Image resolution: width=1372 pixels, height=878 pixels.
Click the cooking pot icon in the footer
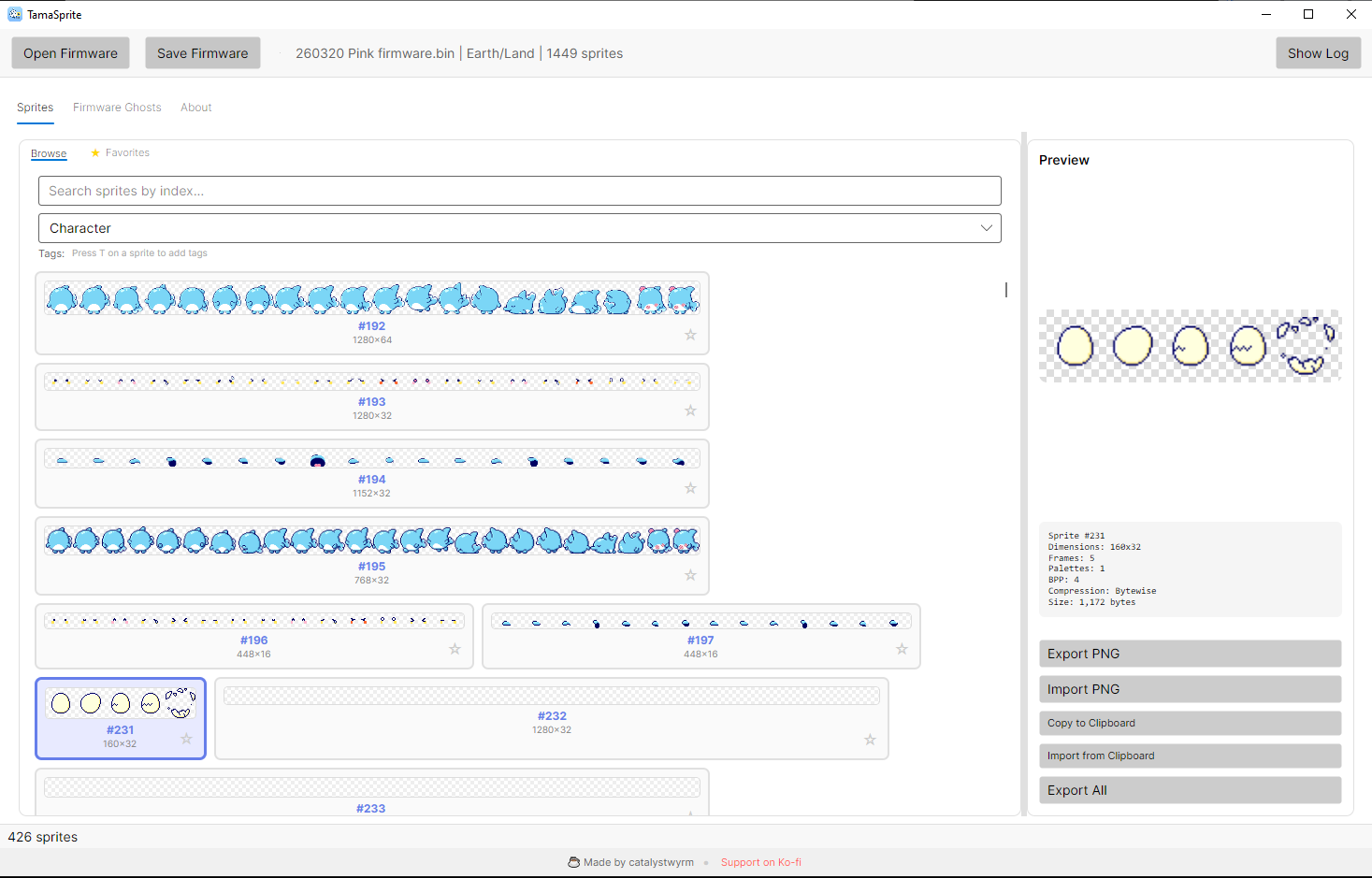[573, 862]
